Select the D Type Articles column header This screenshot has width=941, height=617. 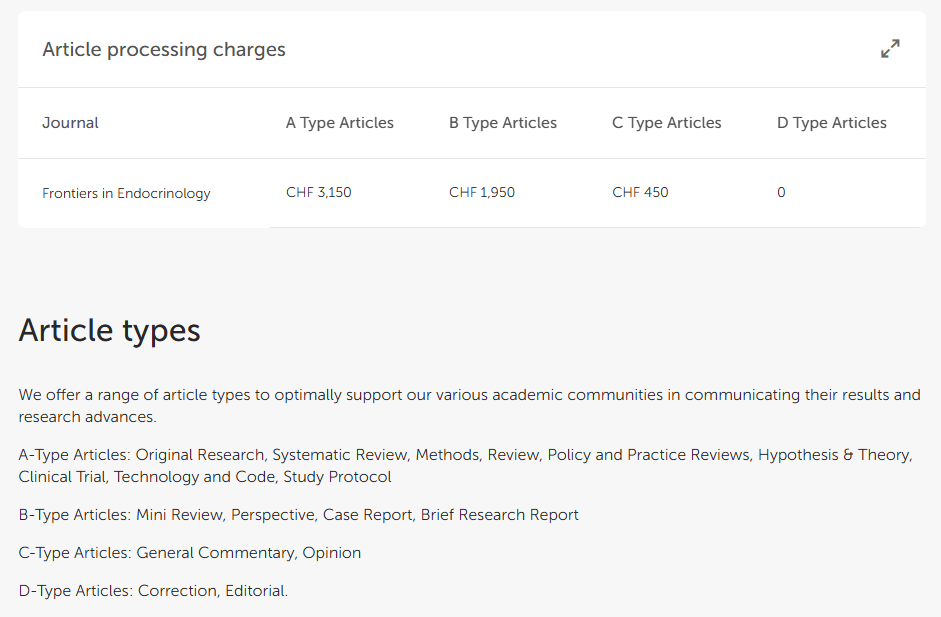tap(832, 123)
